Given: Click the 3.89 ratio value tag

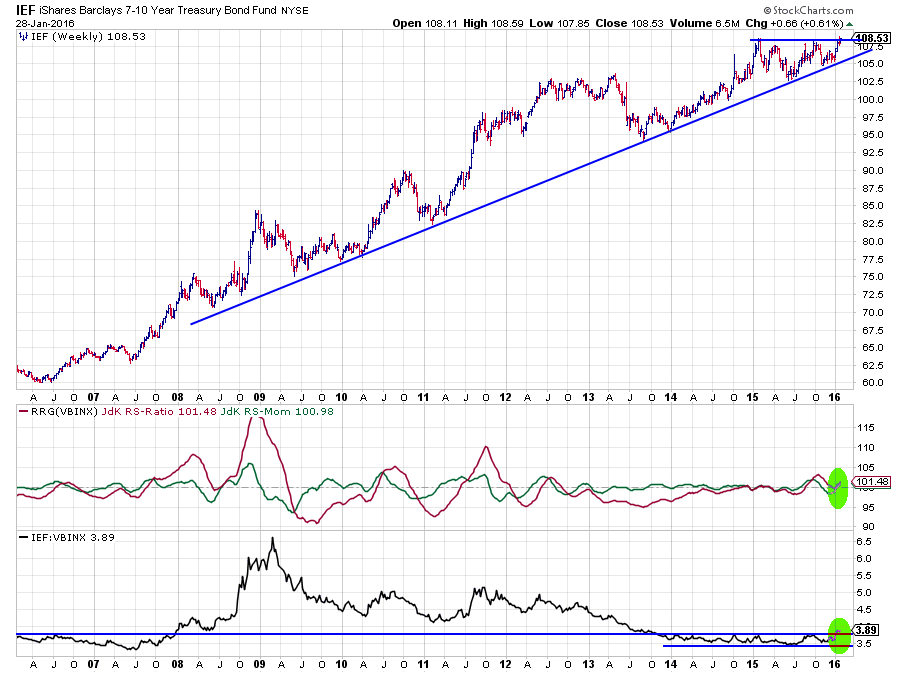Looking at the screenshot, I should pyautogui.click(x=866, y=631).
